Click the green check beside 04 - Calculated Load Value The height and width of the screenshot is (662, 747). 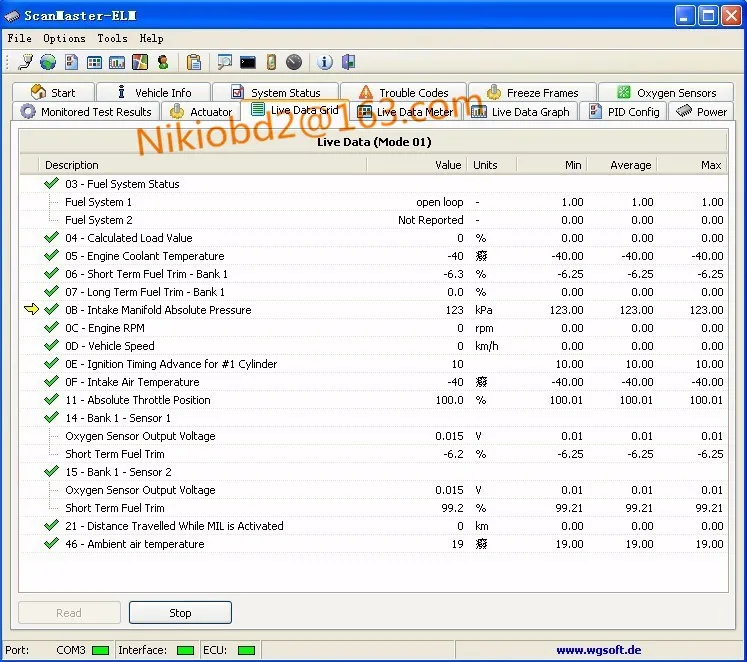[x=51, y=237]
